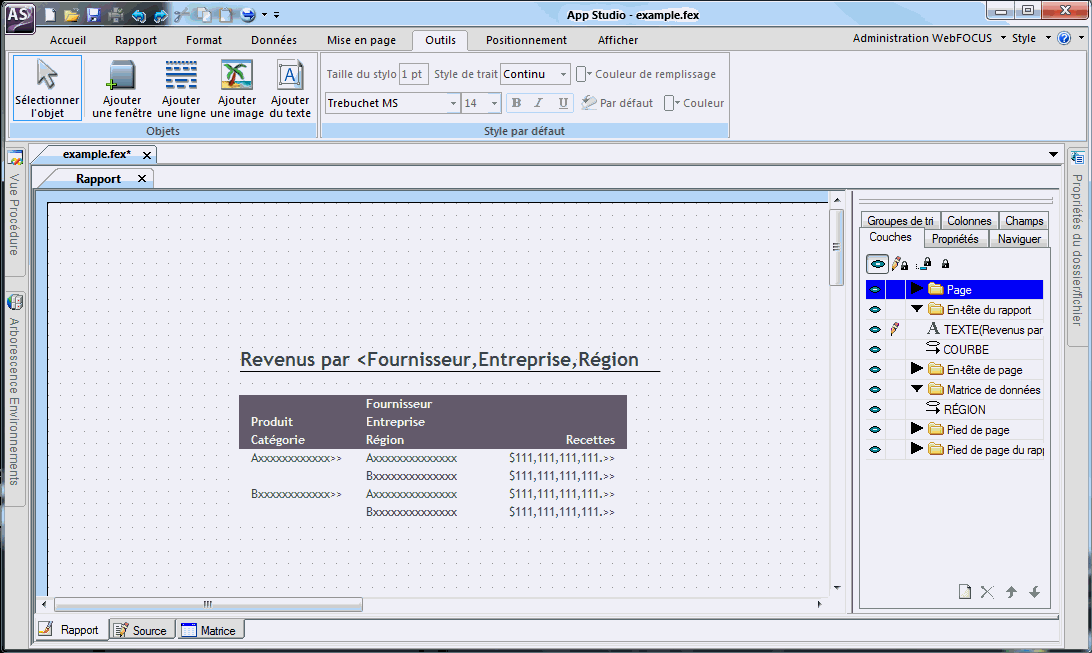1092x653 pixels.
Task: Toggle visibility of RÉGION layer
Action: click(x=875, y=409)
